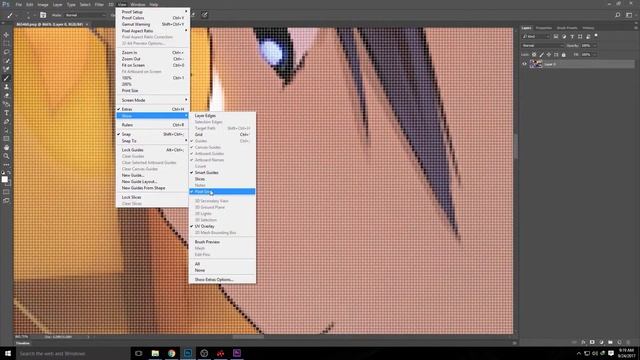Image resolution: width=640 pixels, height=360 pixels.
Task: Click the lock position icon
Action: pyautogui.click(x=549, y=54)
